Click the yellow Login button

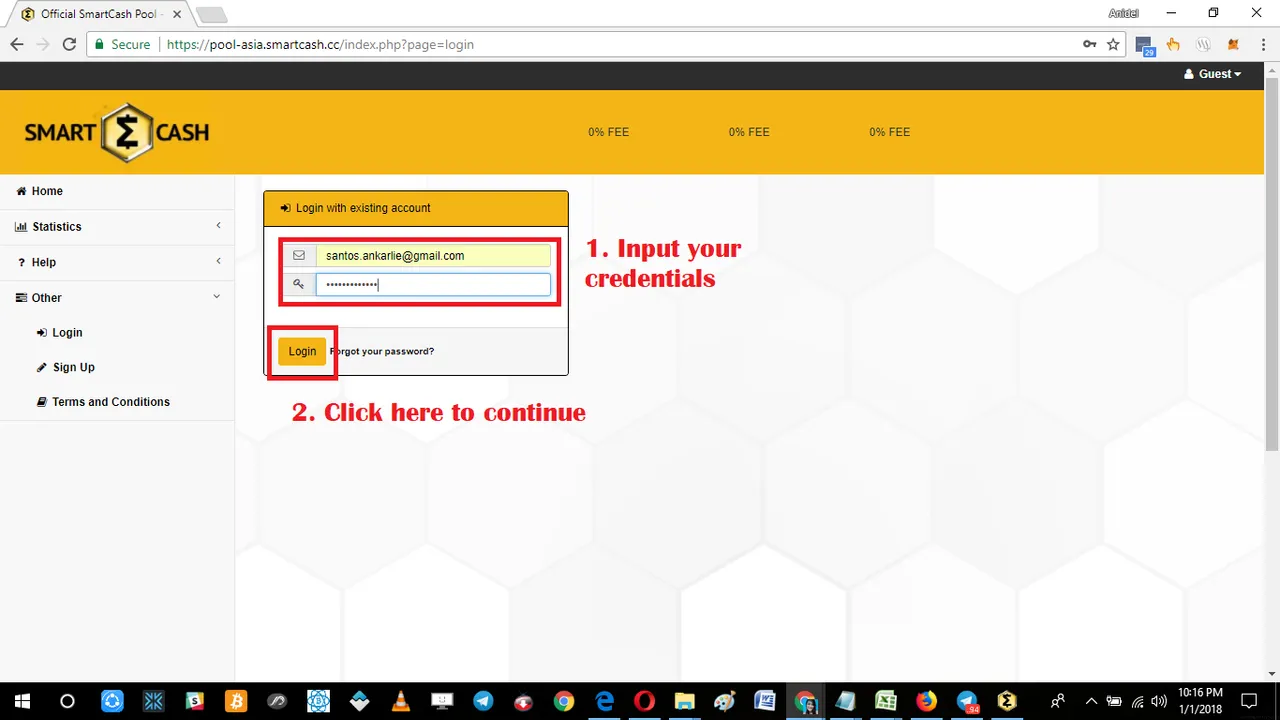tap(302, 351)
